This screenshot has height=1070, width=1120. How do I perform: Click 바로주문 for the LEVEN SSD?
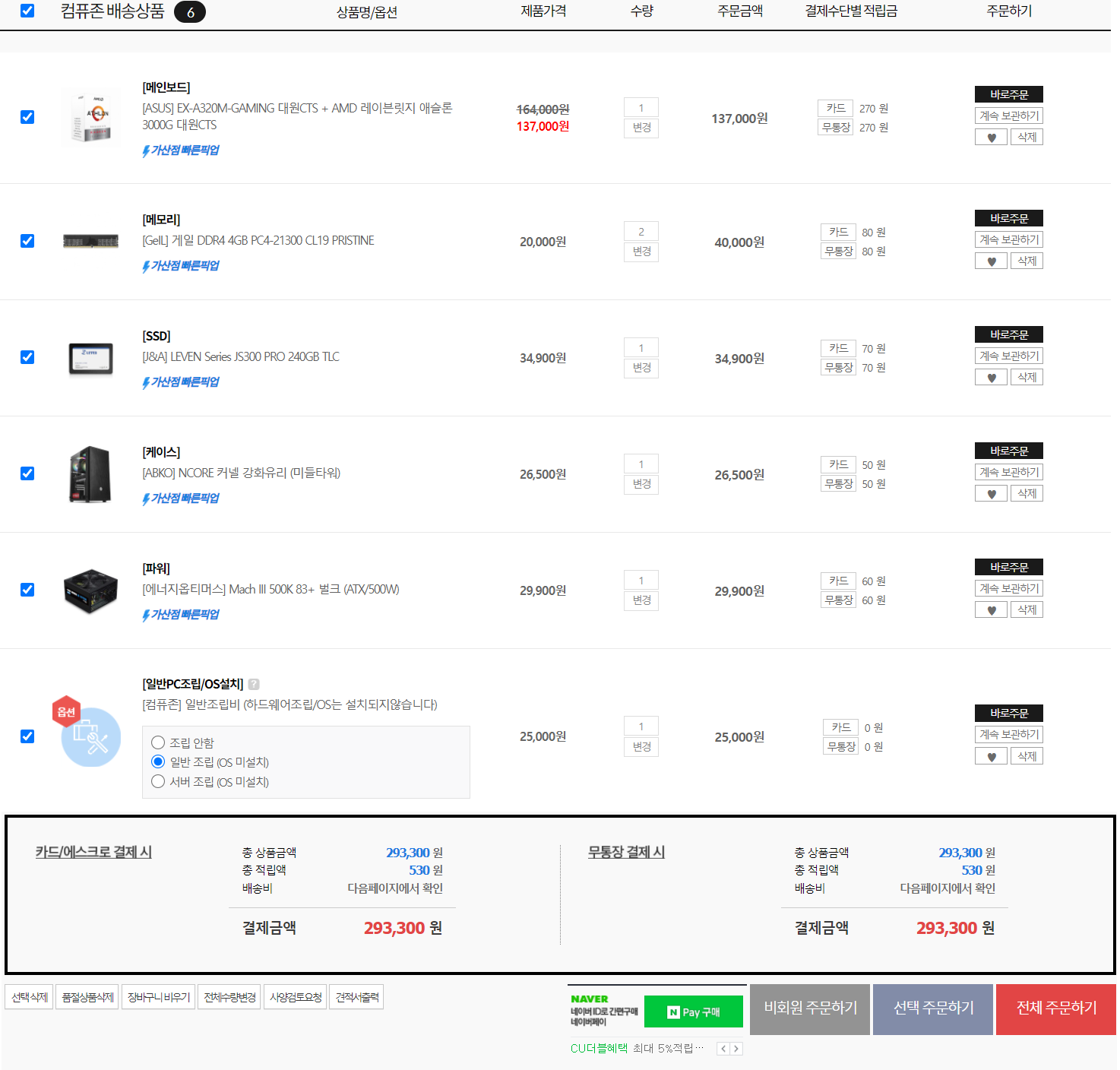(1009, 334)
